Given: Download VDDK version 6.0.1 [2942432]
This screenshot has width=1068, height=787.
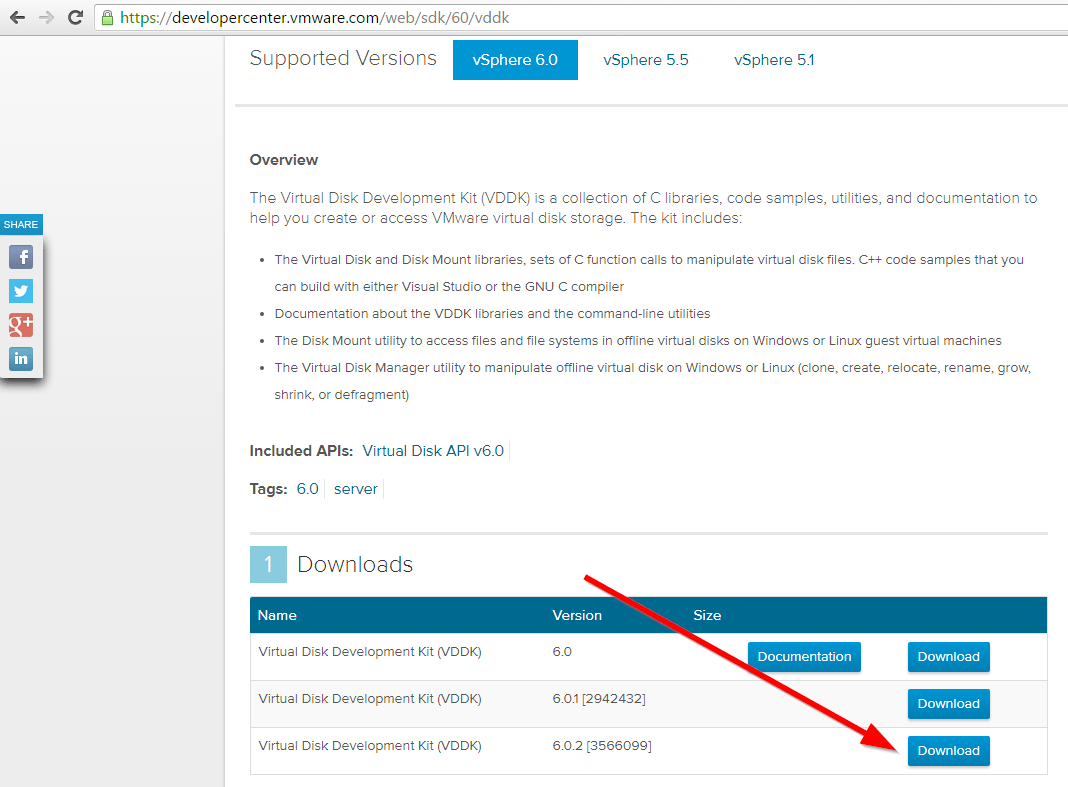Looking at the screenshot, I should click(x=949, y=704).
